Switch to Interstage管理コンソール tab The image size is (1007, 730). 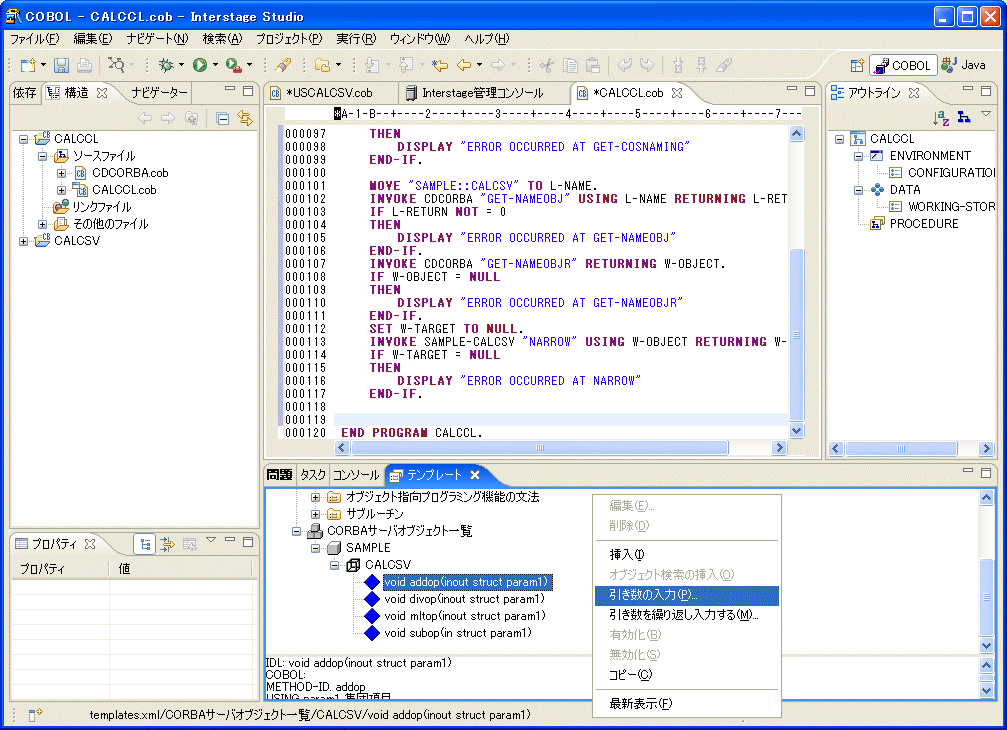coord(482,93)
